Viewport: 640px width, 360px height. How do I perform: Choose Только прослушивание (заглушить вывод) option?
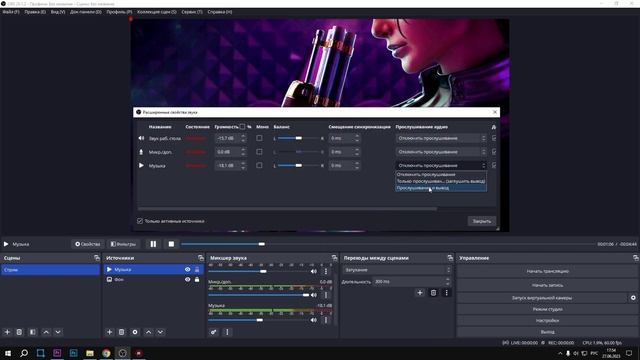tap(441, 181)
